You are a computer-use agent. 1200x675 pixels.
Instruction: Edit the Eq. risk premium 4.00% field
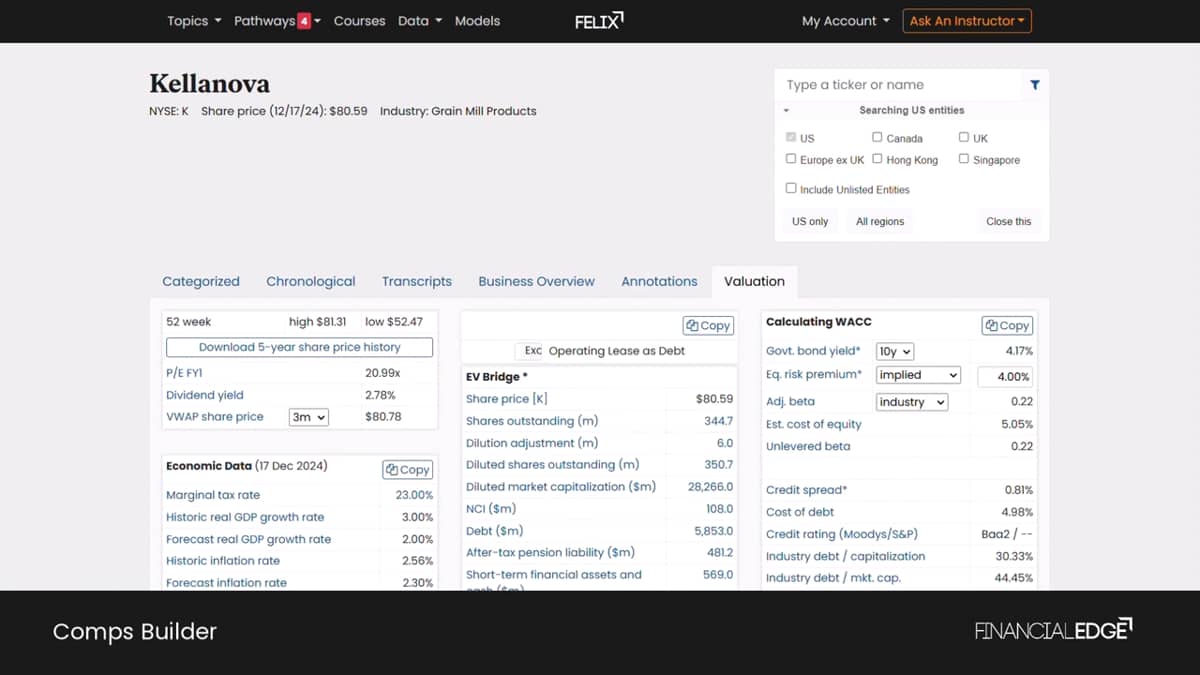pyautogui.click(x=1004, y=376)
